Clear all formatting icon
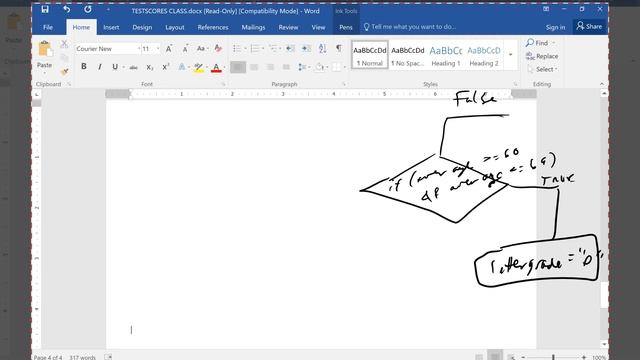640x360 pixels. click(218, 49)
